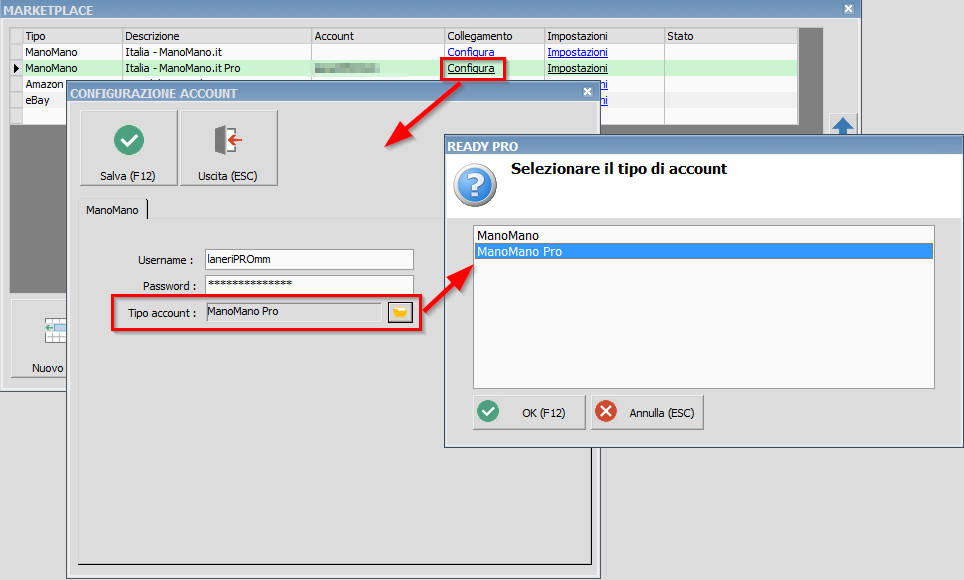Close the Configurazione Account dialog

(588, 92)
